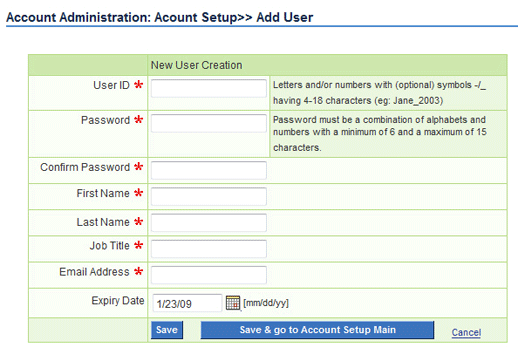
Task: Click the Cancel link
Action: pyautogui.click(x=466, y=332)
